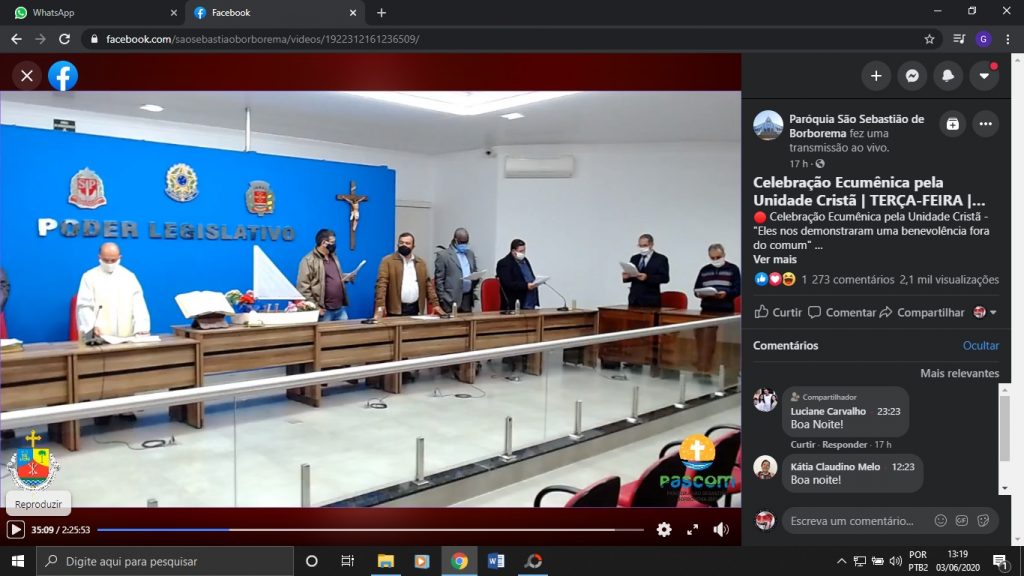The width and height of the screenshot is (1024, 576).
Task: Open Kátia Claudino Melo's profile name
Action: click(x=835, y=467)
